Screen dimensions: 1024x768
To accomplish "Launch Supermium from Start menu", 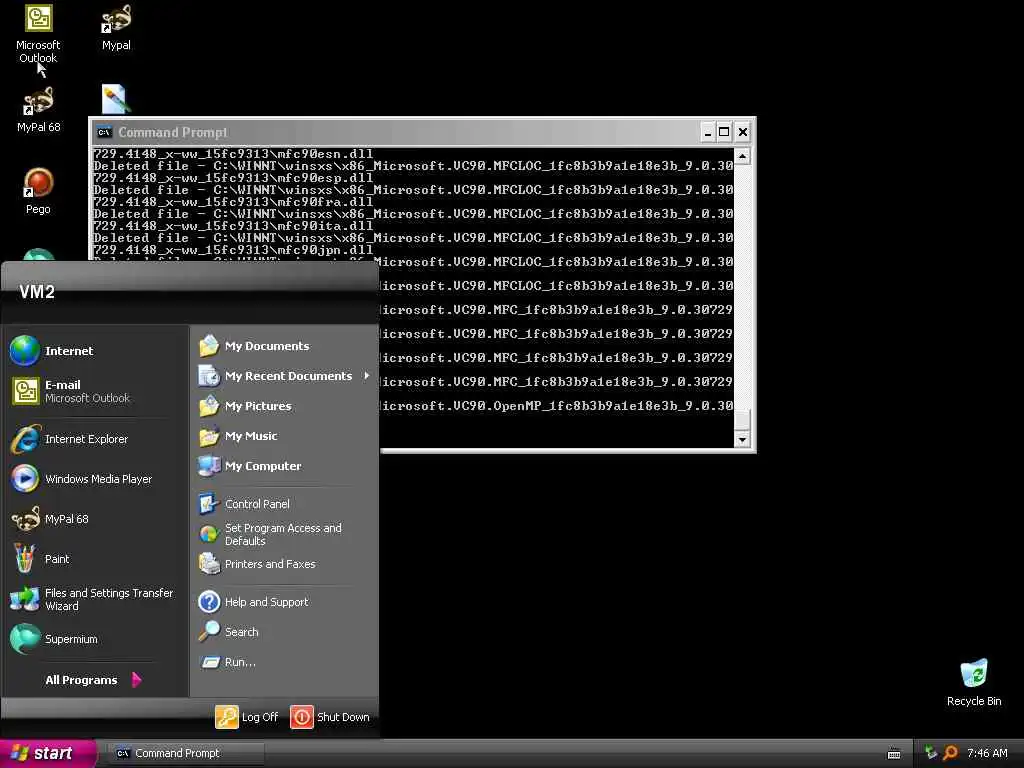I will click(95, 639).
